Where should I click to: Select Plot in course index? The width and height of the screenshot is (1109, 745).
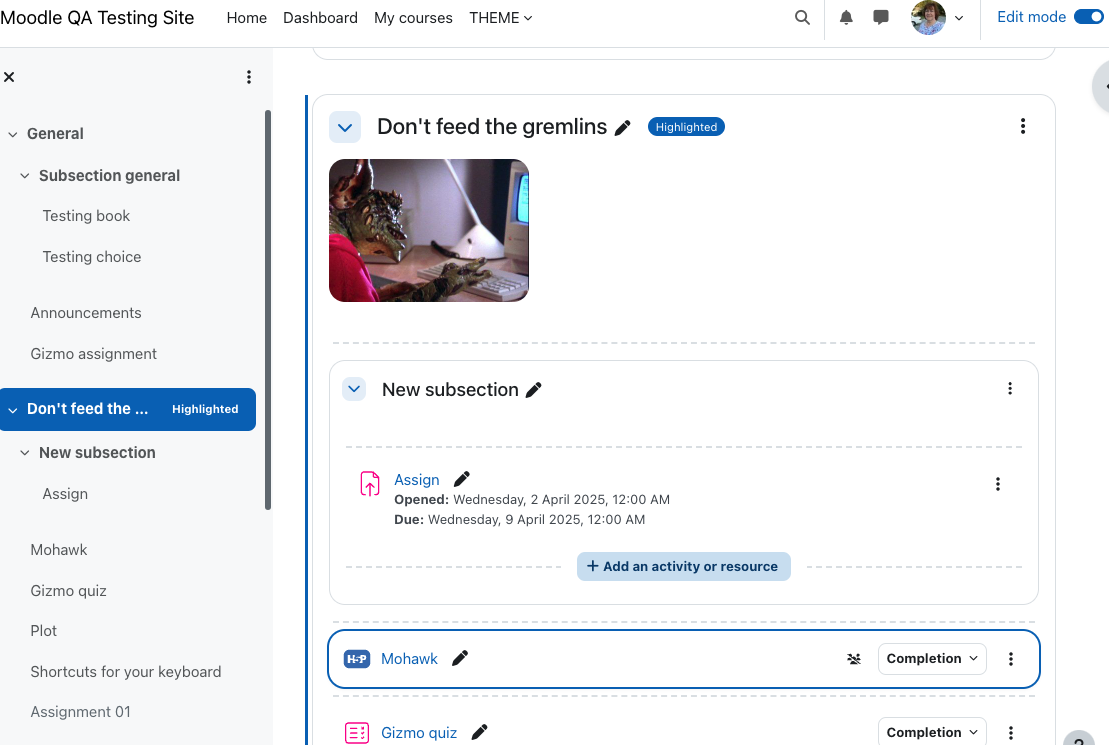coord(43,631)
